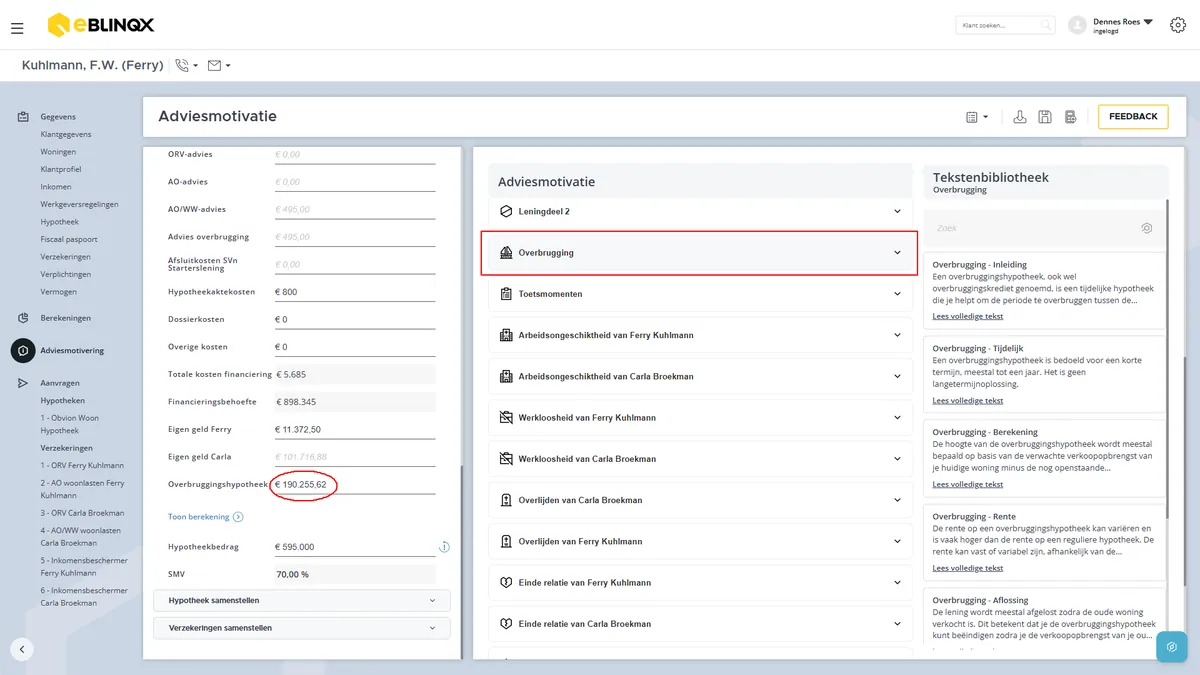Screen dimensions: 1200x675
Task: Click the Hypotheekaktekosten input field
Action: pyautogui.click(x=355, y=292)
